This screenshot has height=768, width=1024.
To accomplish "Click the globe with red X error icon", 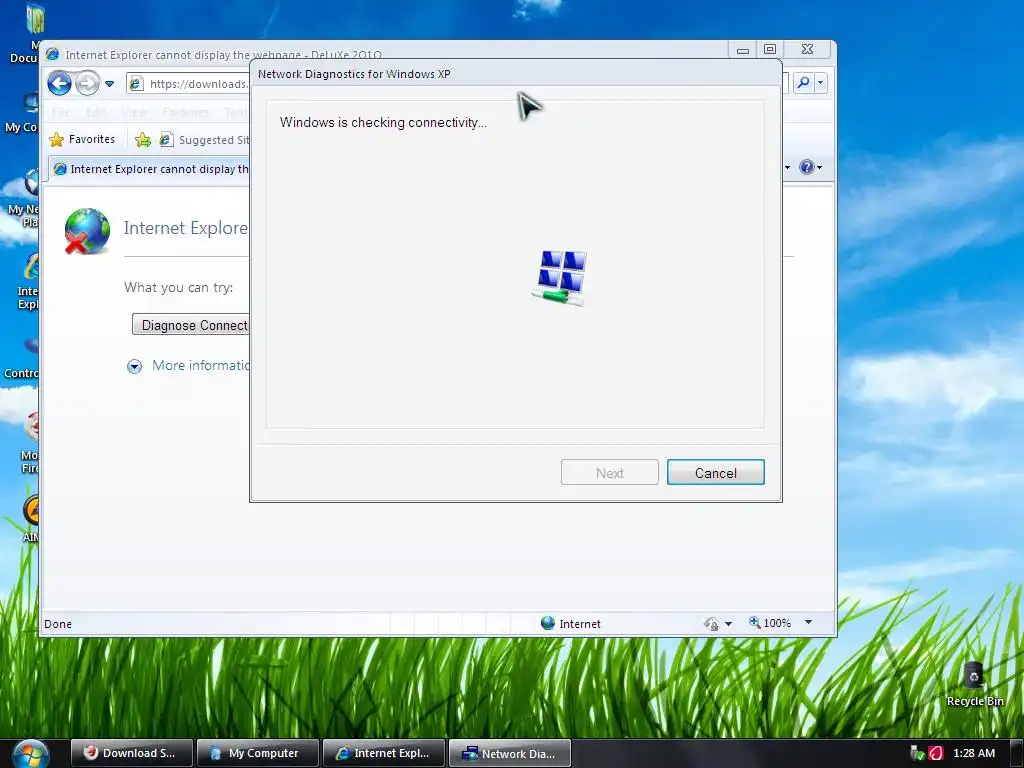I will tap(88, 231).
